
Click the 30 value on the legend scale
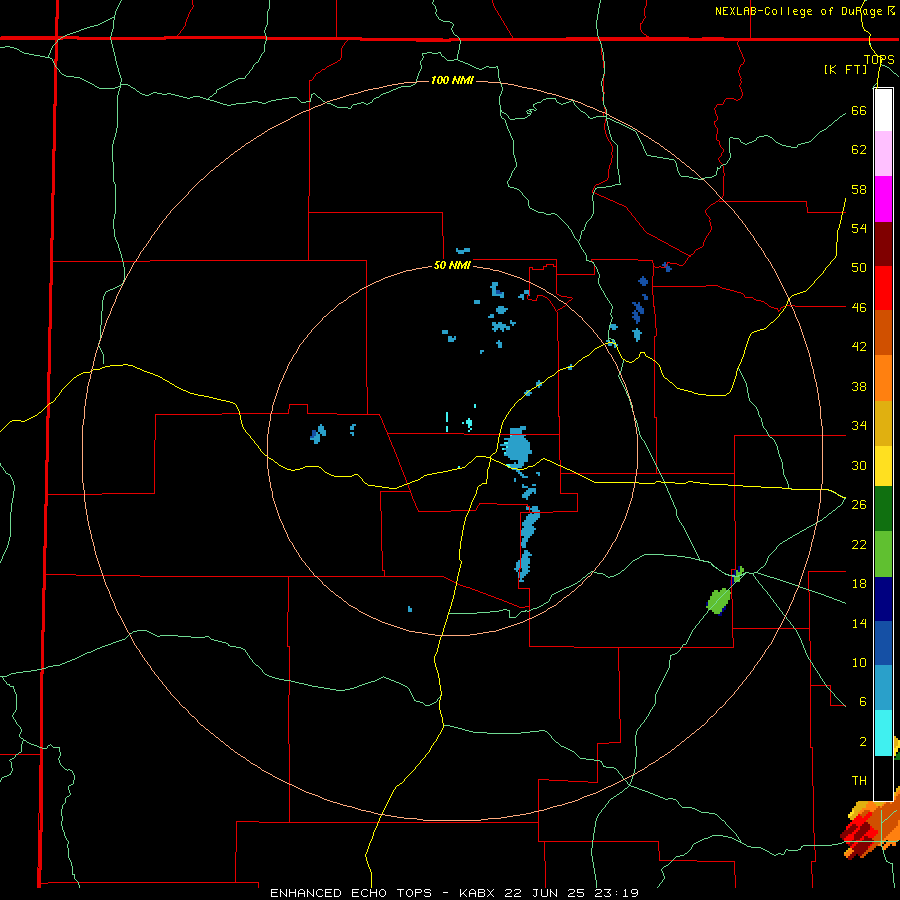pyautogui.click(x=859, y=465)
